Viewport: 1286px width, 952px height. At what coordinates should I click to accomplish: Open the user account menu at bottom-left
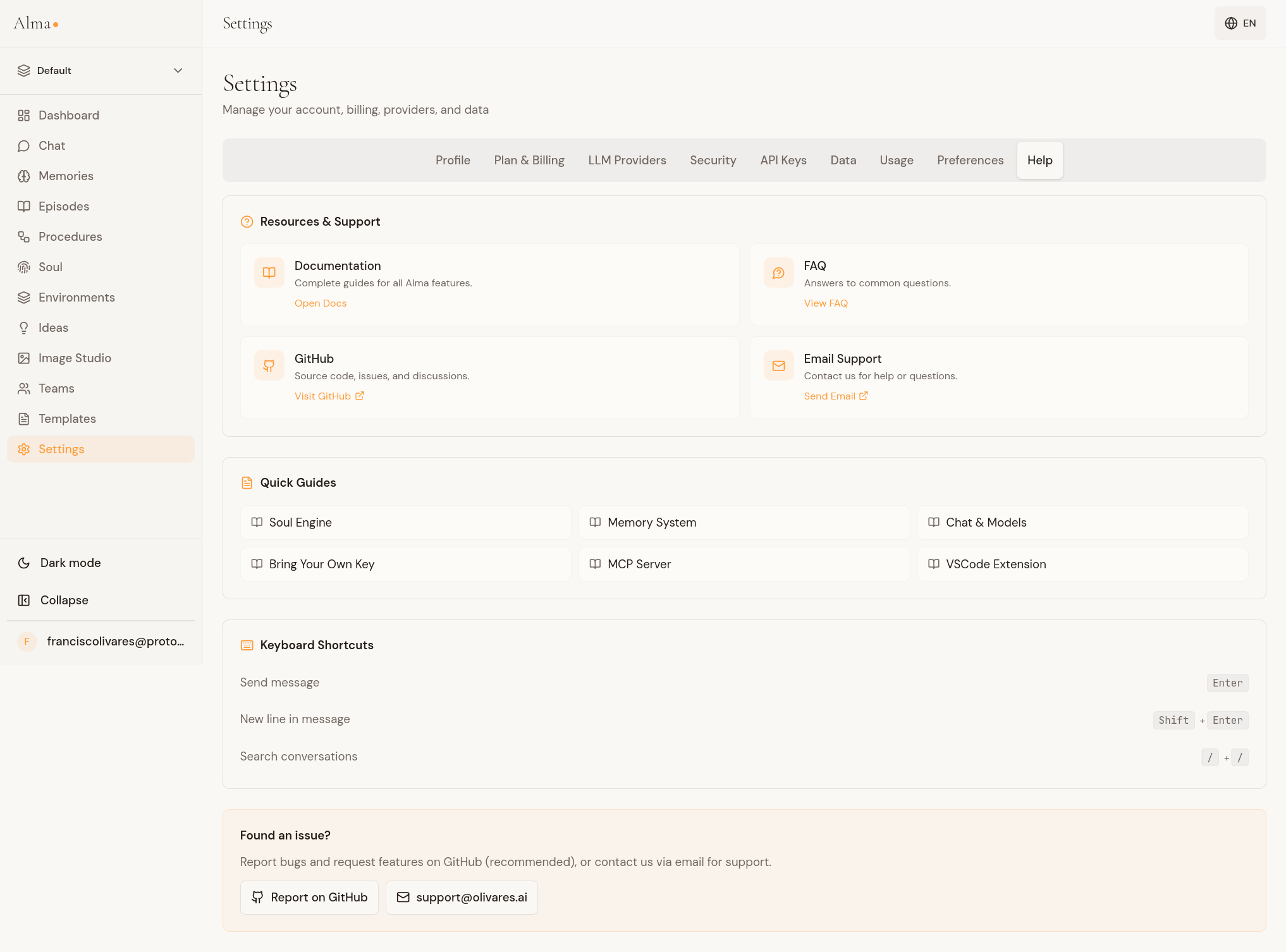pos(101,642)
